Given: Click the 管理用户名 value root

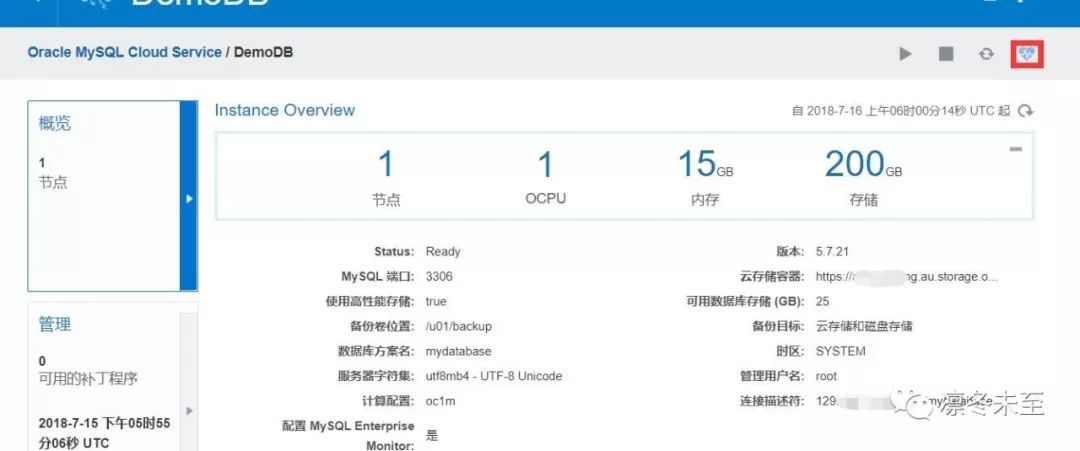Looking at the screenshot, I should [x=827, y=376].
